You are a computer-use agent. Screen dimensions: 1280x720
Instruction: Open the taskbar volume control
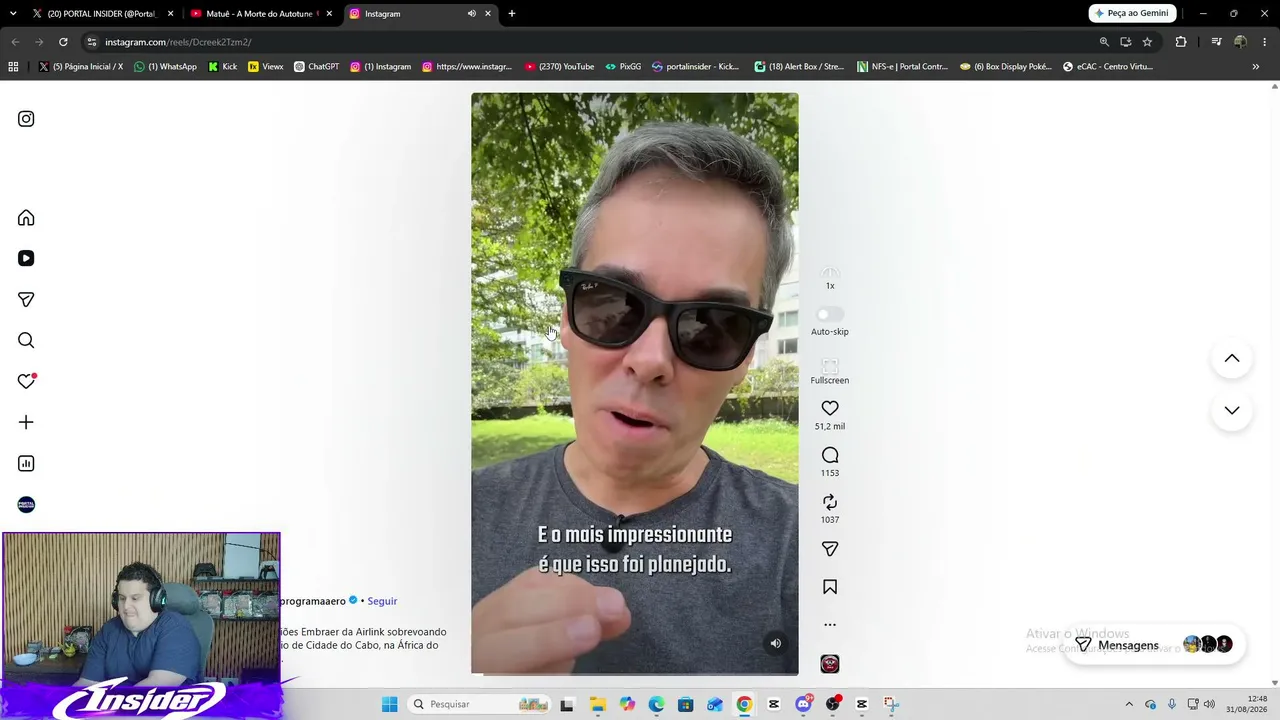pos(1209,704)
